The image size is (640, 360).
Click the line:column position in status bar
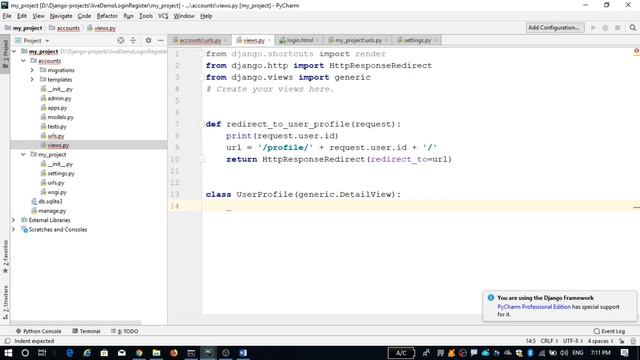(x=530, y=341)
